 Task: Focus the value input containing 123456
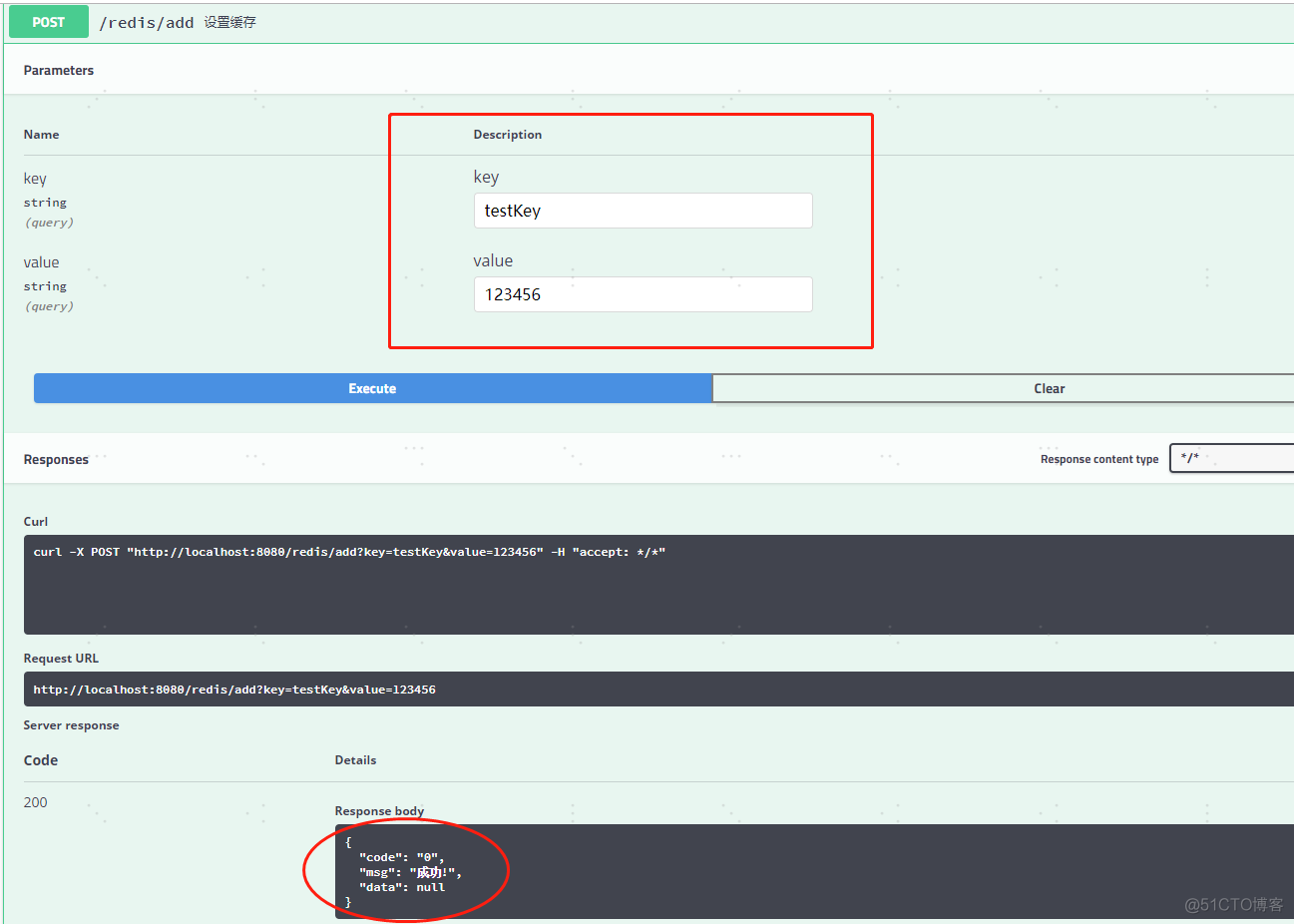click(x=643, y=294)
